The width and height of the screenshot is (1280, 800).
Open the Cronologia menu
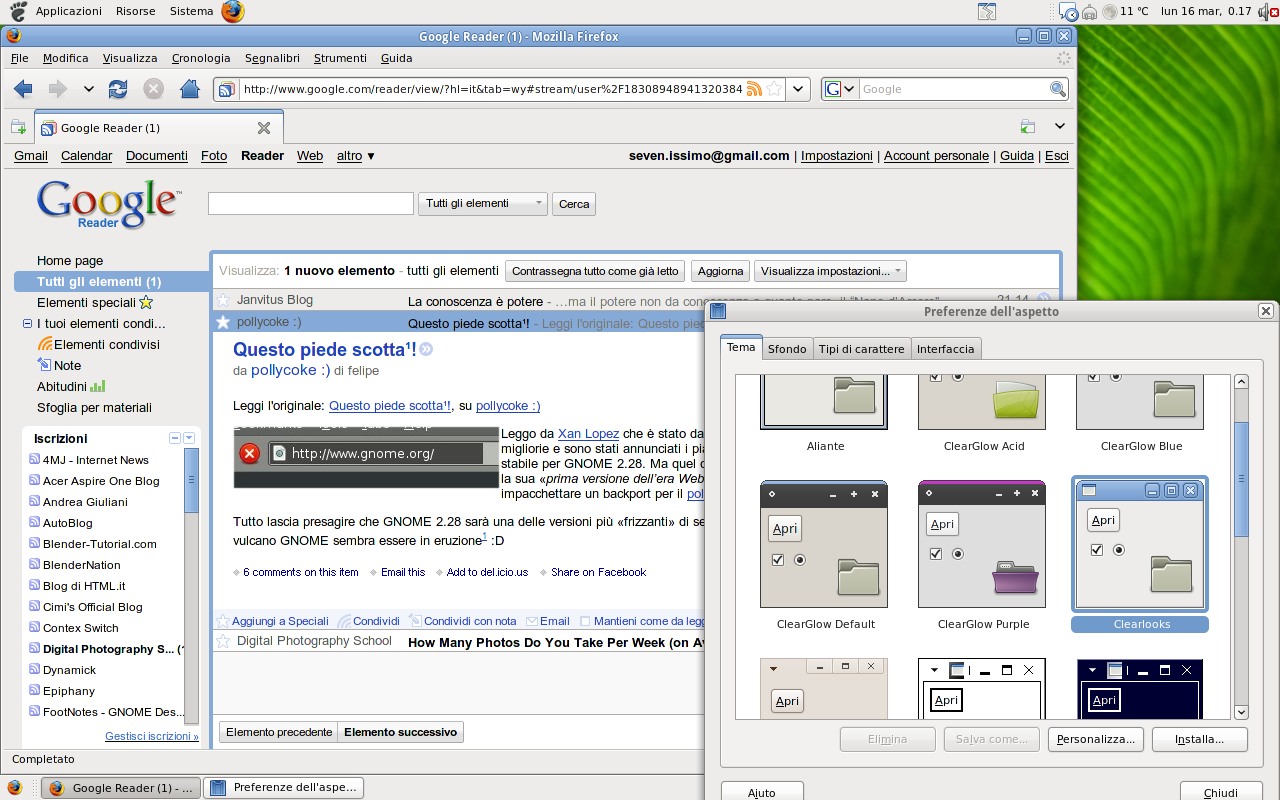201,58
